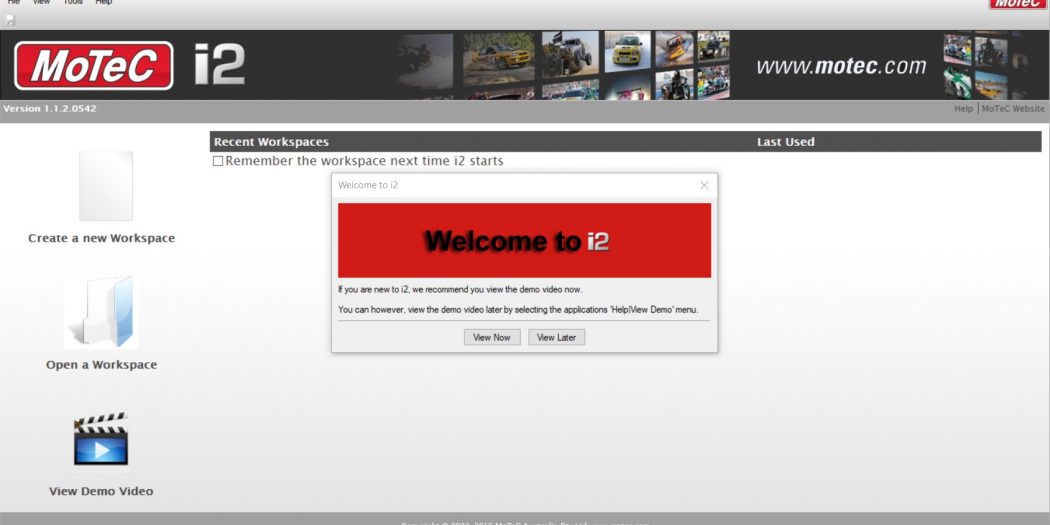Screen dimensions: 1050x525
Task: Follow the Help link below the banner
Action: [964, 108]
